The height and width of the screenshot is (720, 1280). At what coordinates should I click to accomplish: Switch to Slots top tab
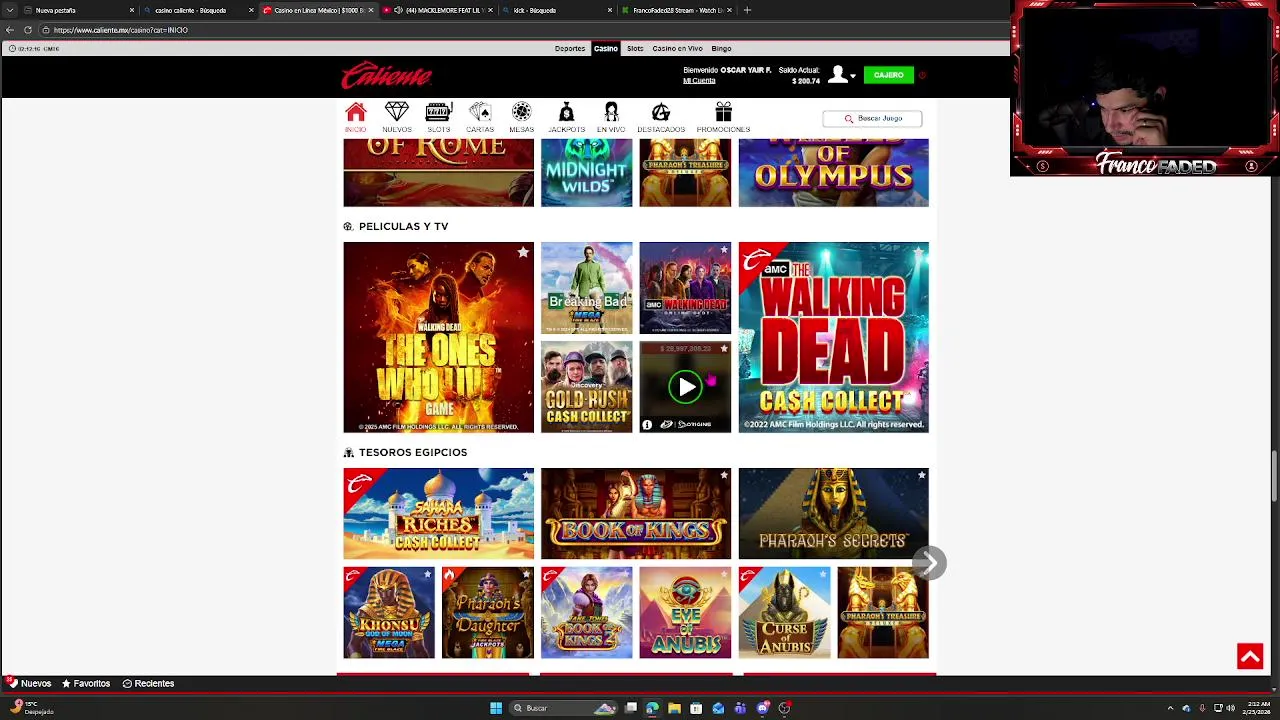tap(635, 48)
